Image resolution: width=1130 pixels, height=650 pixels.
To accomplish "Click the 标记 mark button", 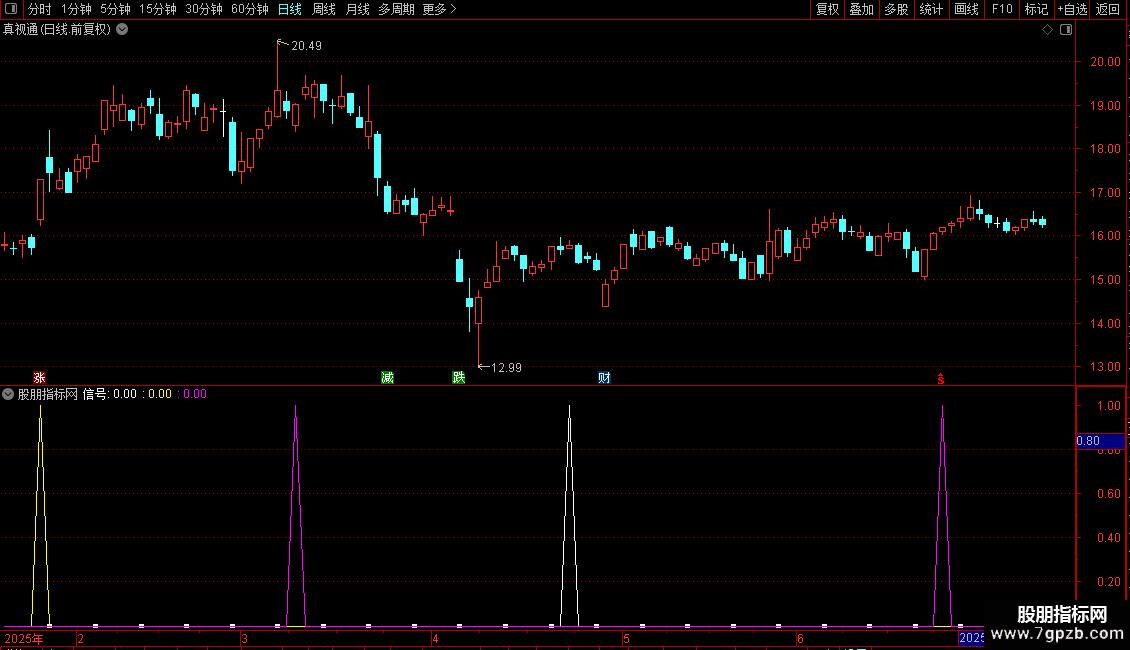I will [1036, 9].
